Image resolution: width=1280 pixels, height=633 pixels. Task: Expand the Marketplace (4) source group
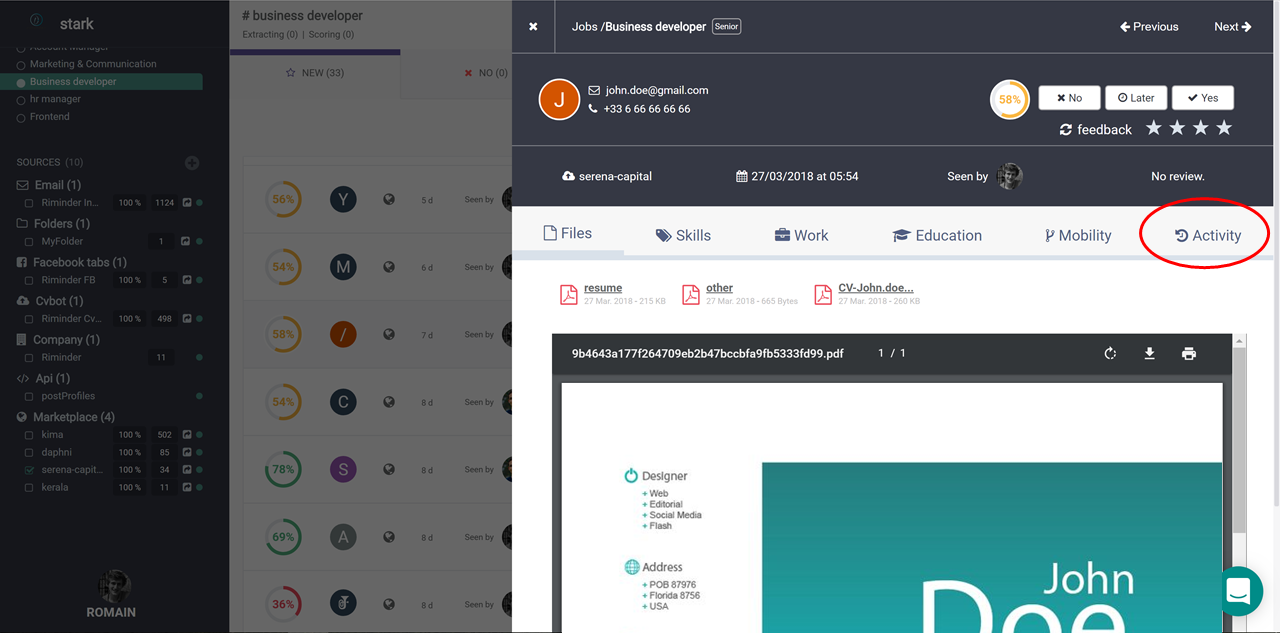pos(66,417)
